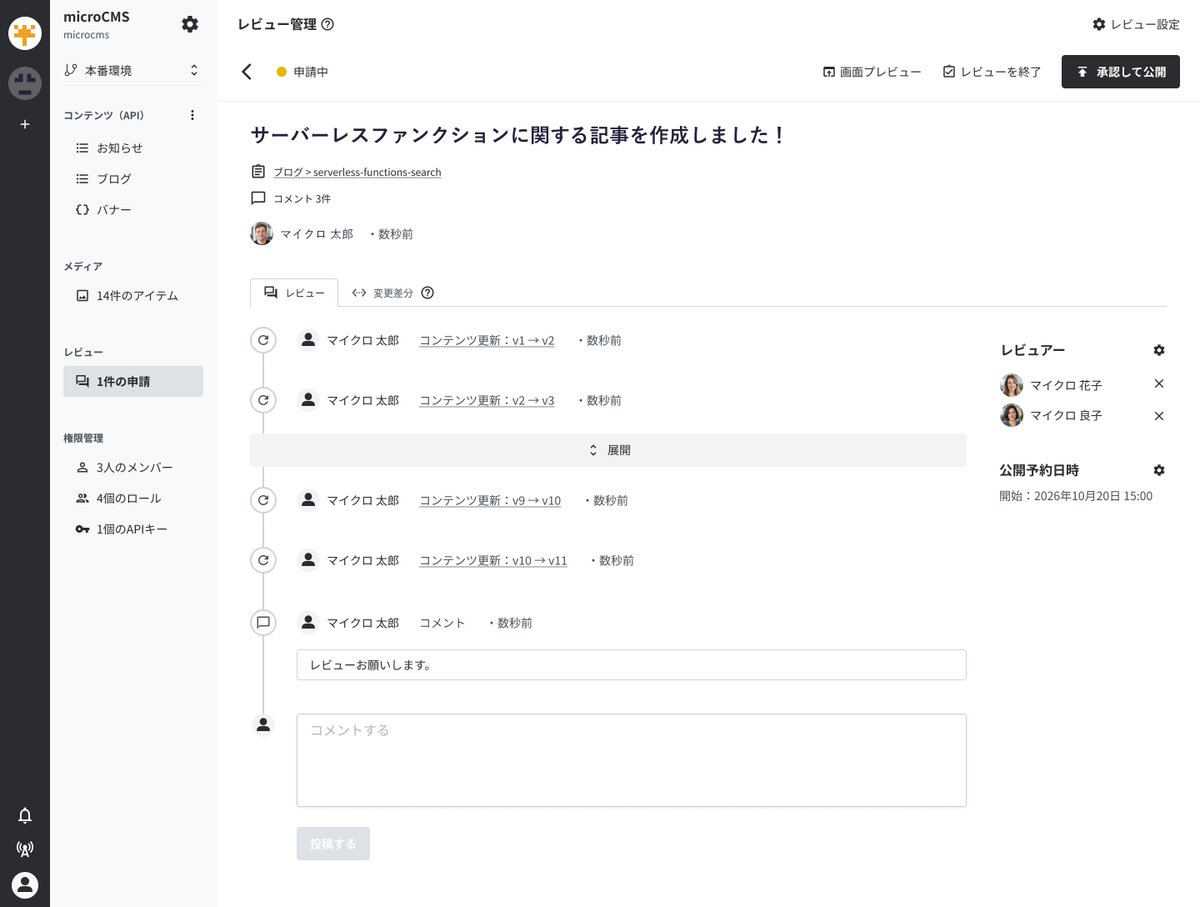Remove reviewer マイクロ 花子
The width and height of the screenshot is (1200, 907).
pos(1159,384)
